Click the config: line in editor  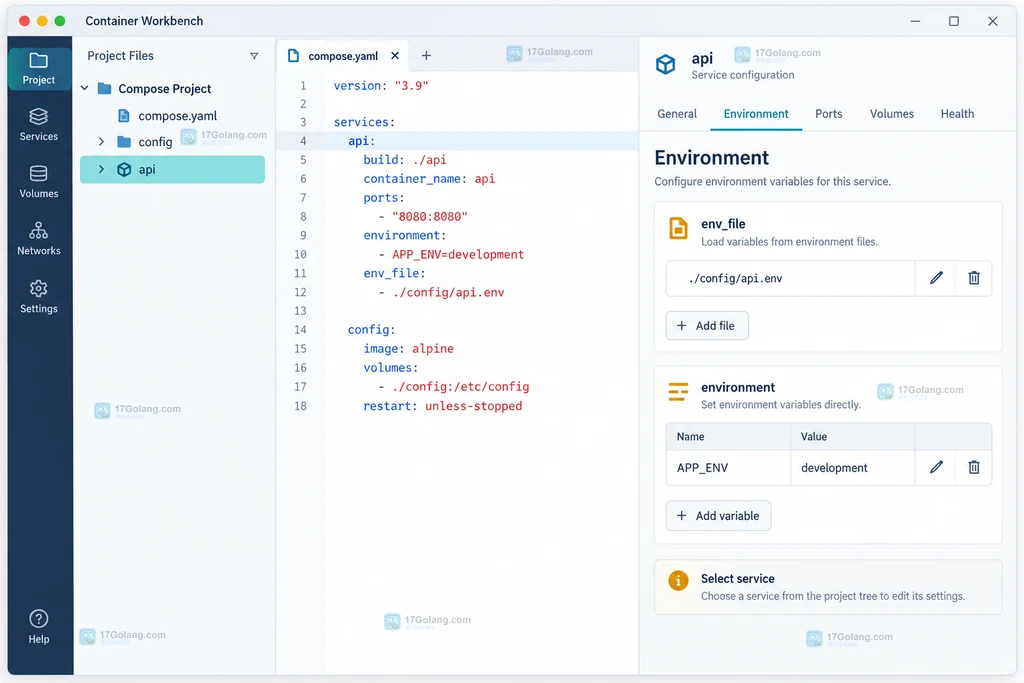coord(371,330)
